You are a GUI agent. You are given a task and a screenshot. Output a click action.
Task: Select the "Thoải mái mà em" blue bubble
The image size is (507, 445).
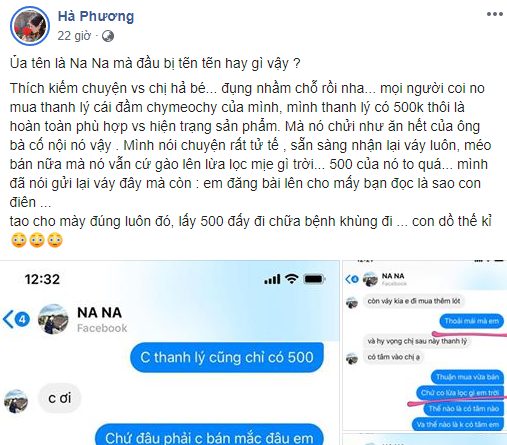[471, 321]
